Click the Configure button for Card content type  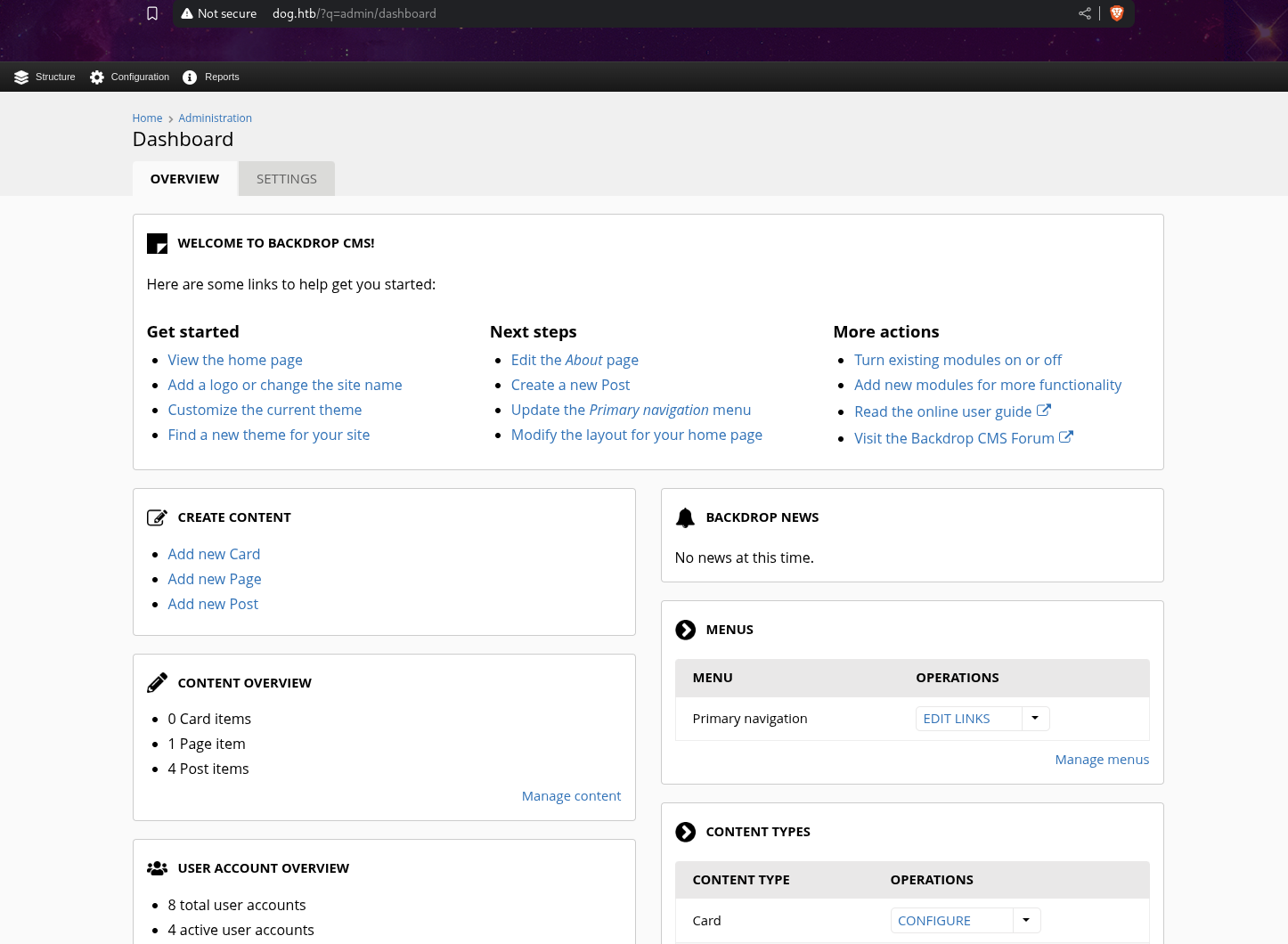(x=951, y=920)
